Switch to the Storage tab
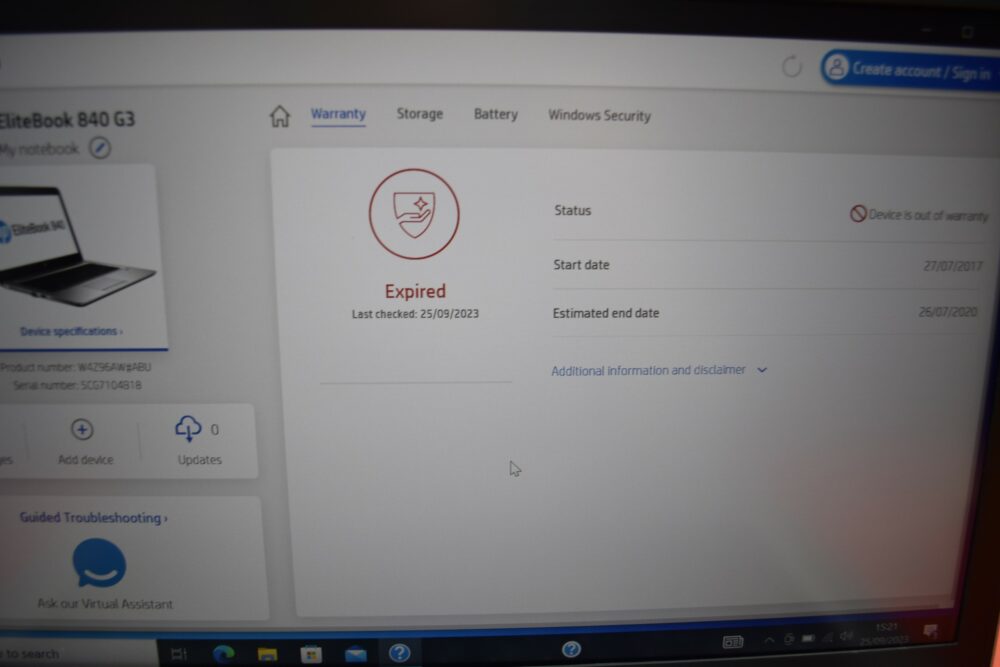This screenshot has width=1000, height=667. coord(420,114)
